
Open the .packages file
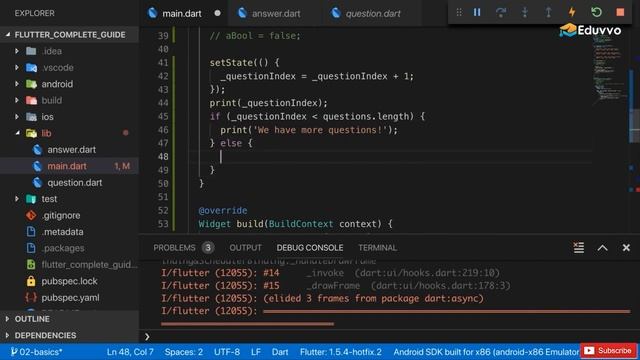69,248
